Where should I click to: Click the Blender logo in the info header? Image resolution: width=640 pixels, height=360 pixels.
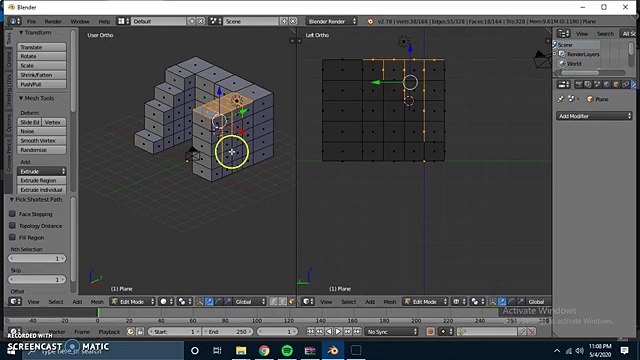coord(370,21)
